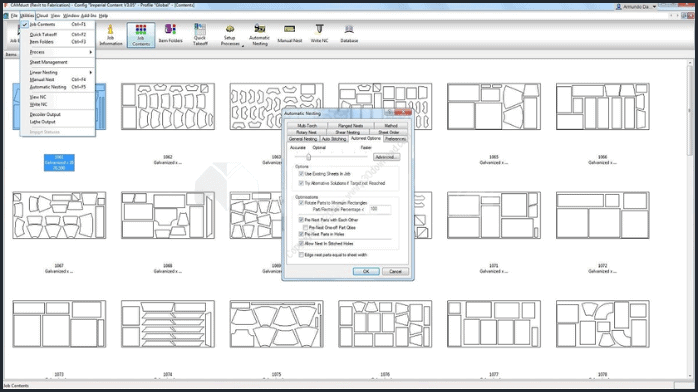
Task: Open the Help menu
Action: pos(103,16)
